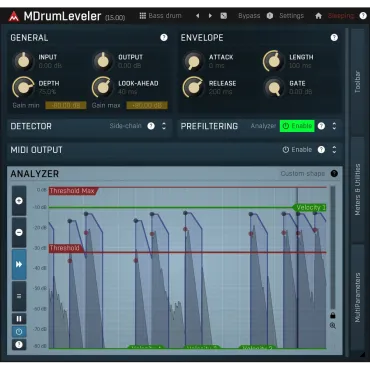Image resolution: width=370 pixels, height=370 pixels.
Task: Click the Depth knob
Action: point(23,87)
